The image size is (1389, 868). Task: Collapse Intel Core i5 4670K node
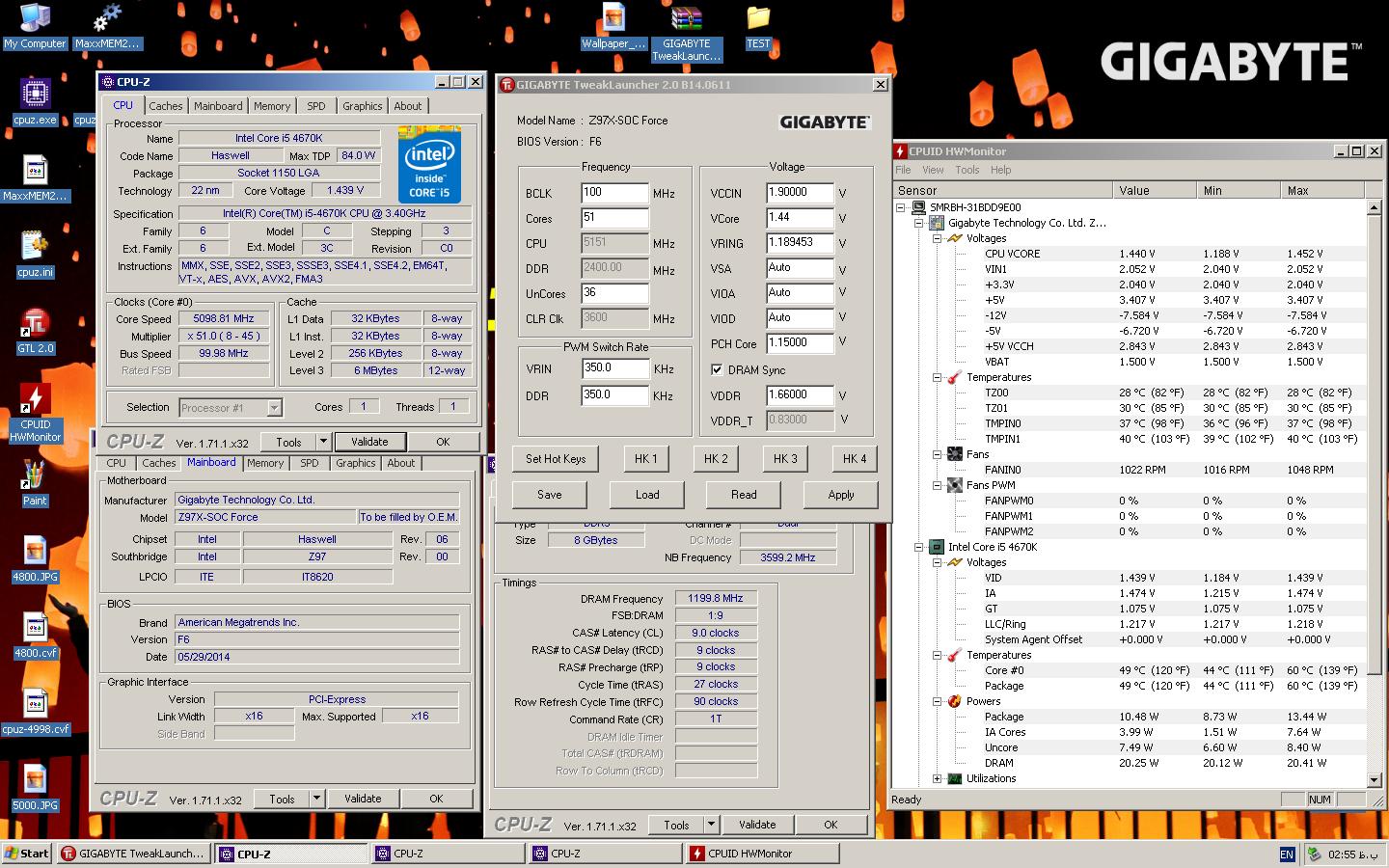point(918,547)
